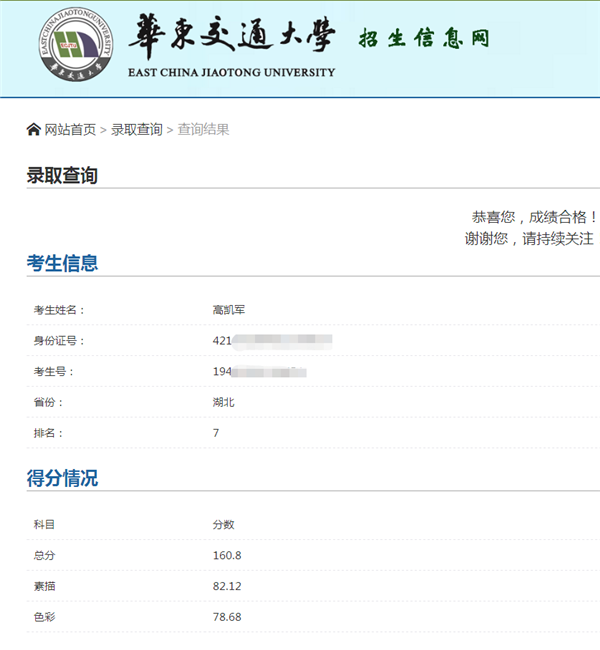Click the 科目 column header
600x650 pixels.
click(x=44, y=524)
